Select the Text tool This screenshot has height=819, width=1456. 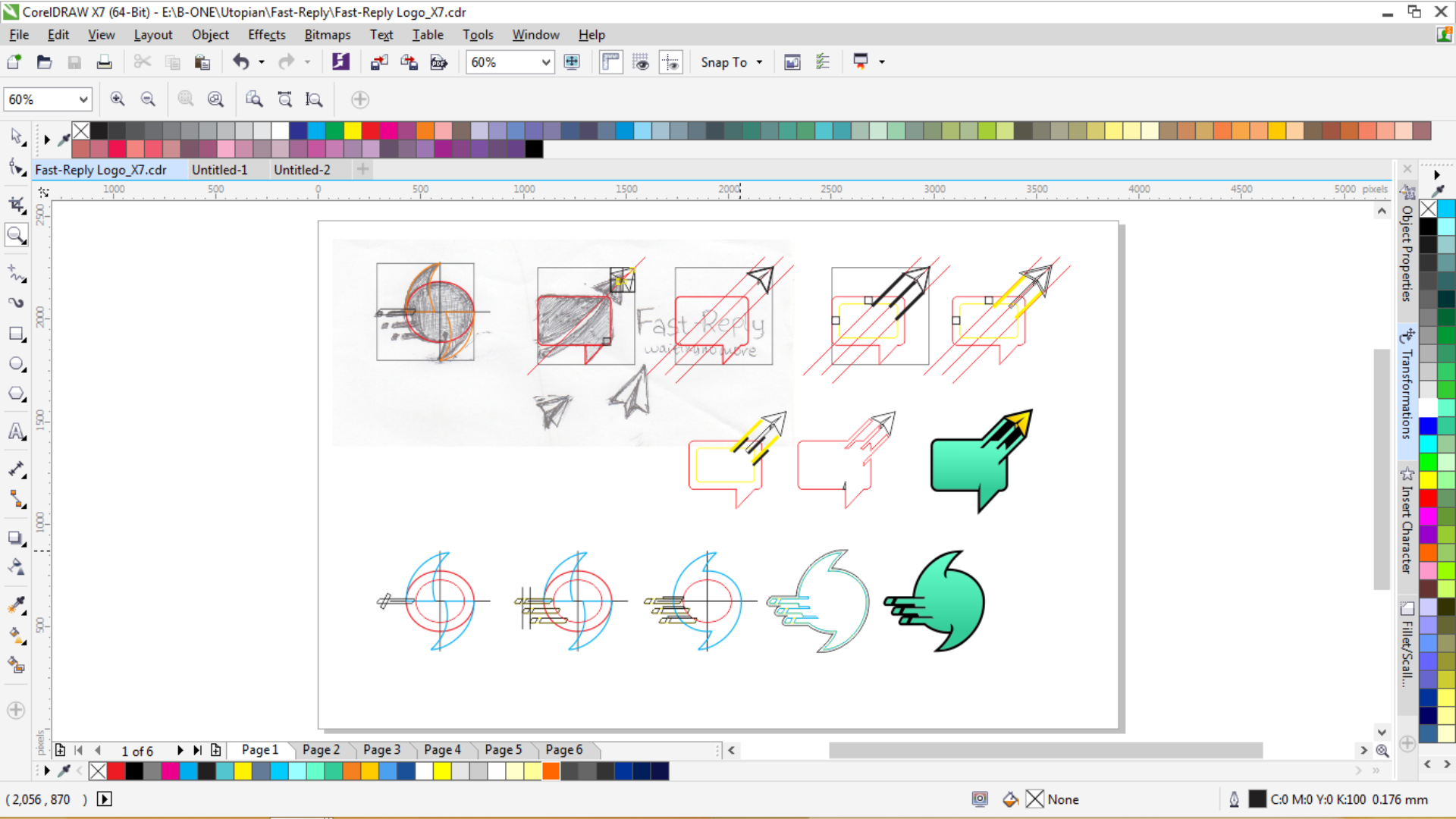[16, 431]
